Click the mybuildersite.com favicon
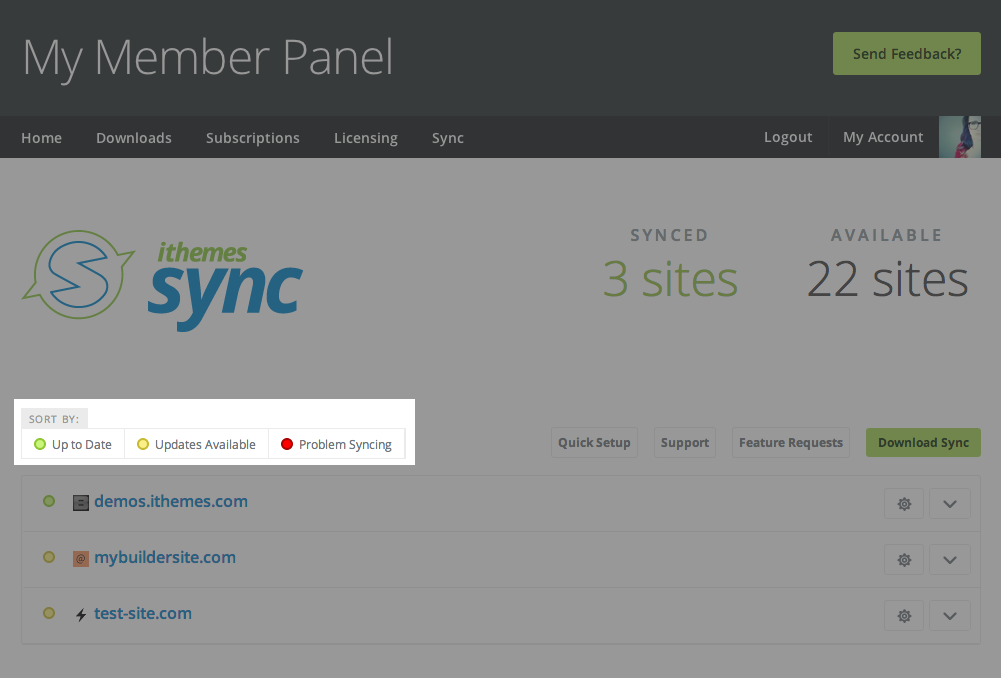This screenshot has height=678, width=1001. click(80, 559)
